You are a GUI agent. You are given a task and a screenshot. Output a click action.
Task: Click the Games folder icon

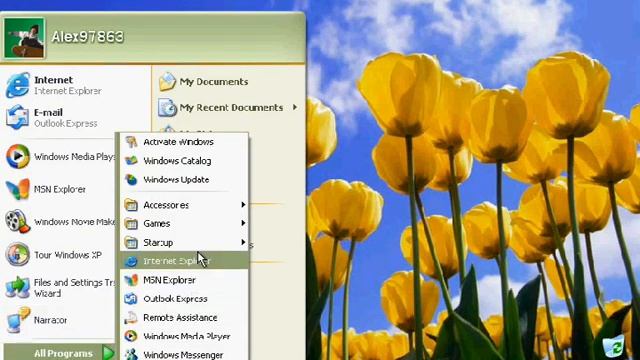131,224
